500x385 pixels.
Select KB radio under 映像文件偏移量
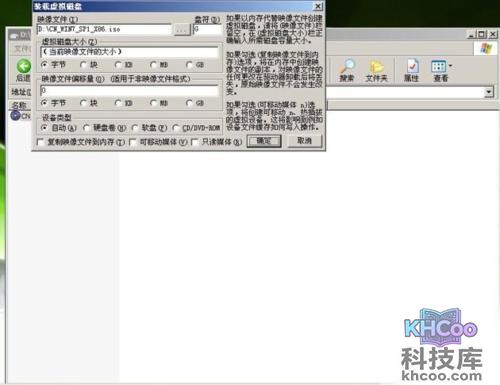[x=118, y=103]
